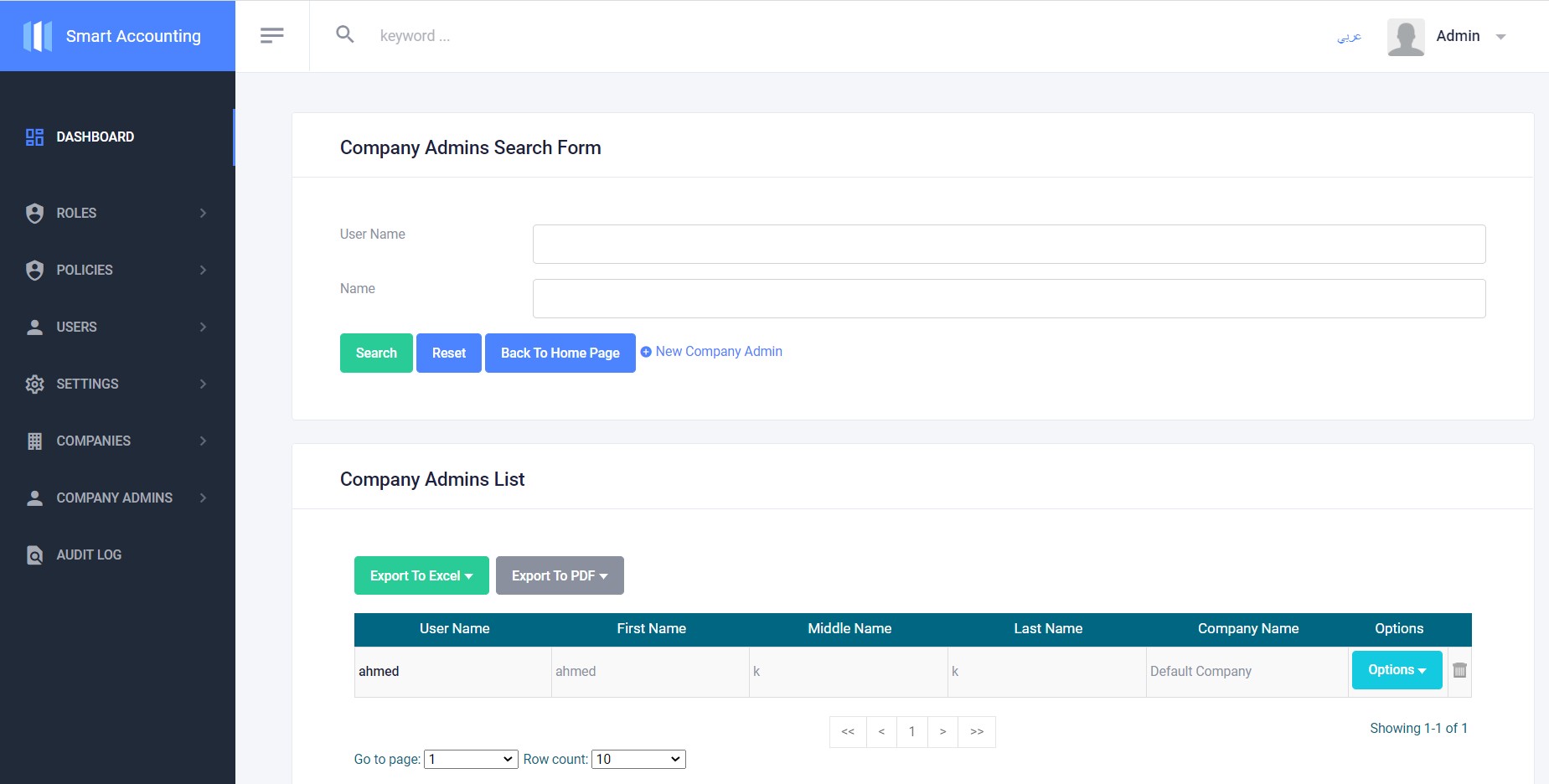Click the green Search button
The height and width of the screenshot is (784, 1549).
376,353
